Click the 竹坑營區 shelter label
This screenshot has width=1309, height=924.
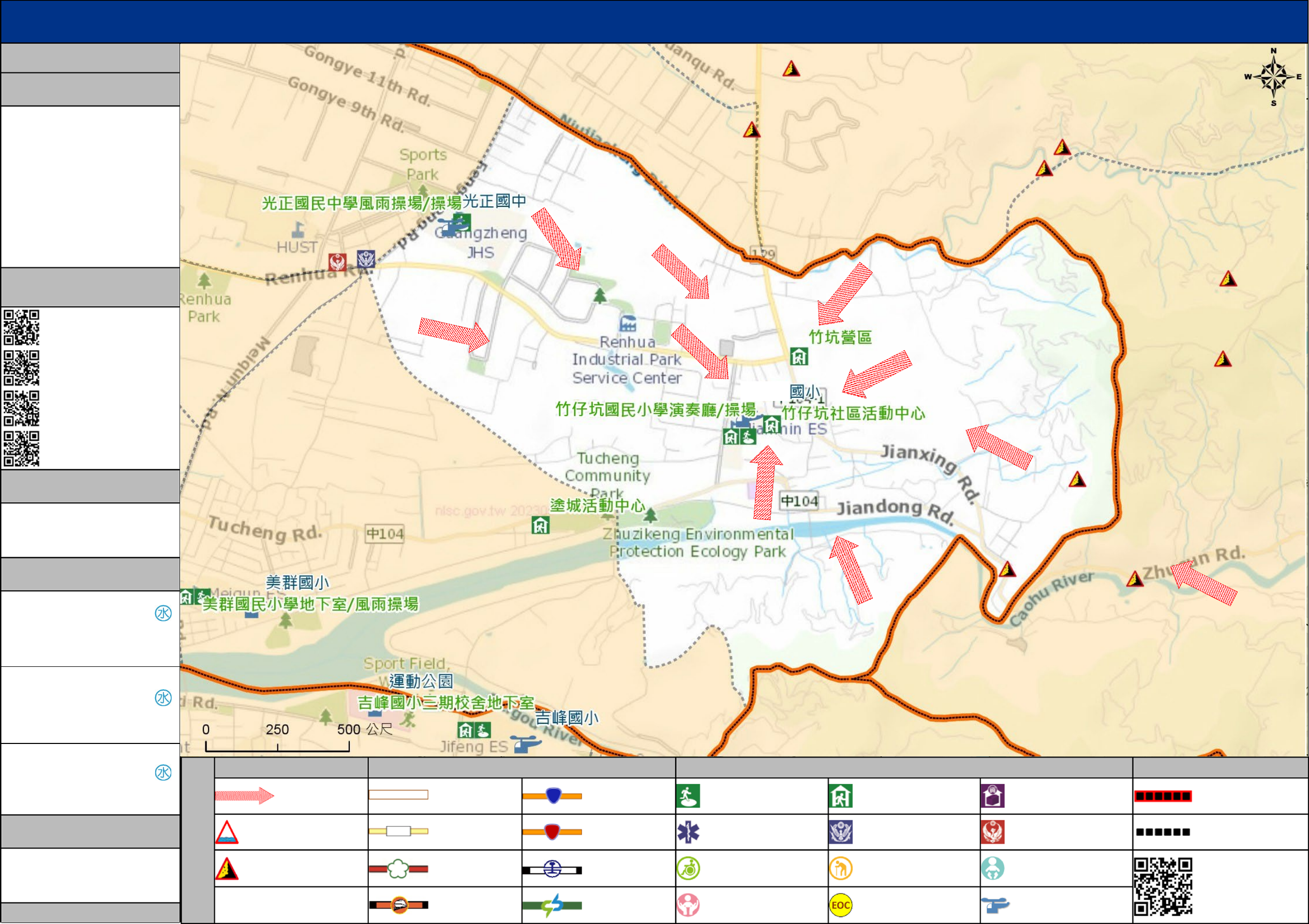point(840,337)
